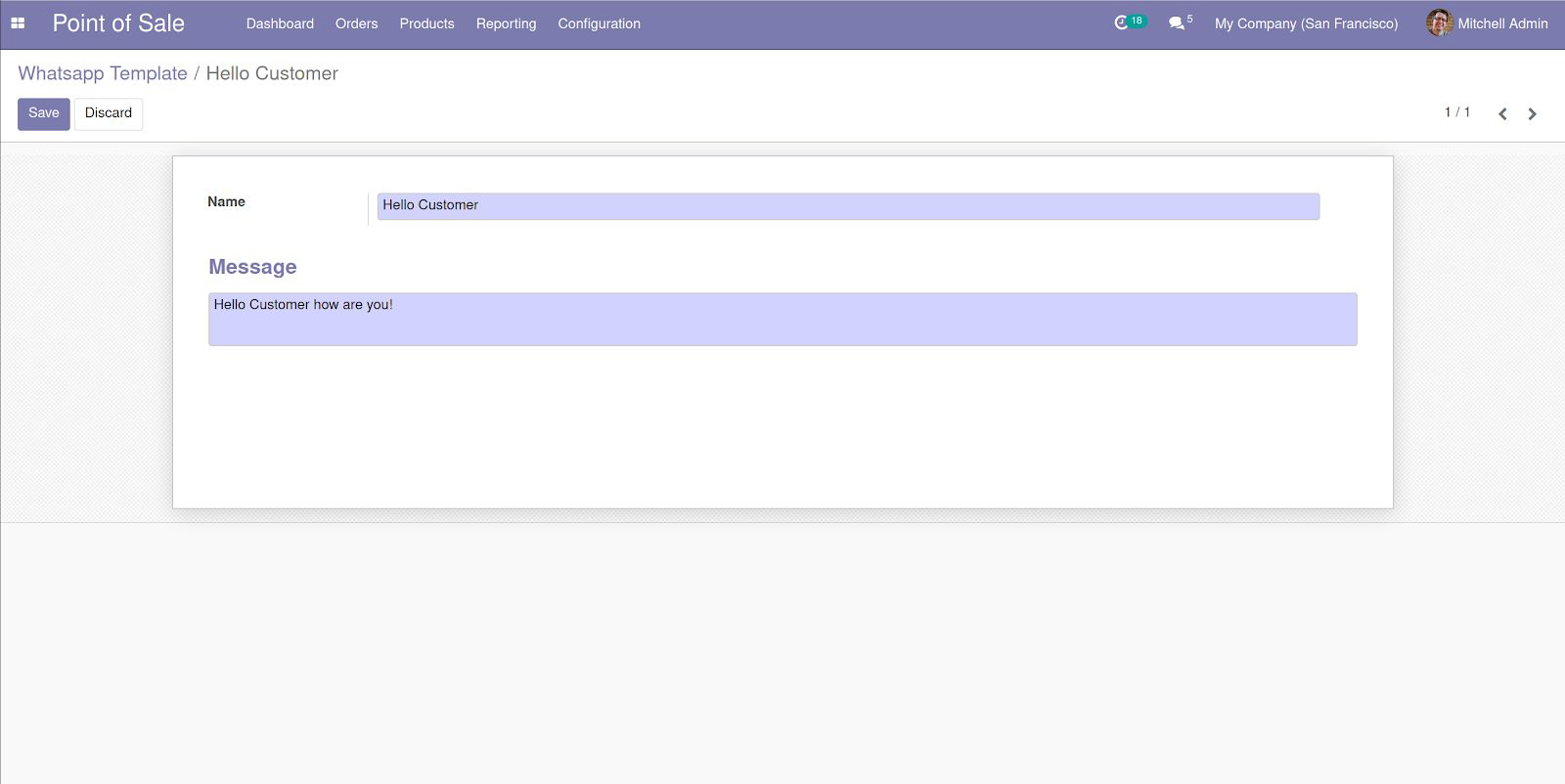The image size is (1565, 784).
Task: Open the Dashboard menu
Action: tap(280, 23)
